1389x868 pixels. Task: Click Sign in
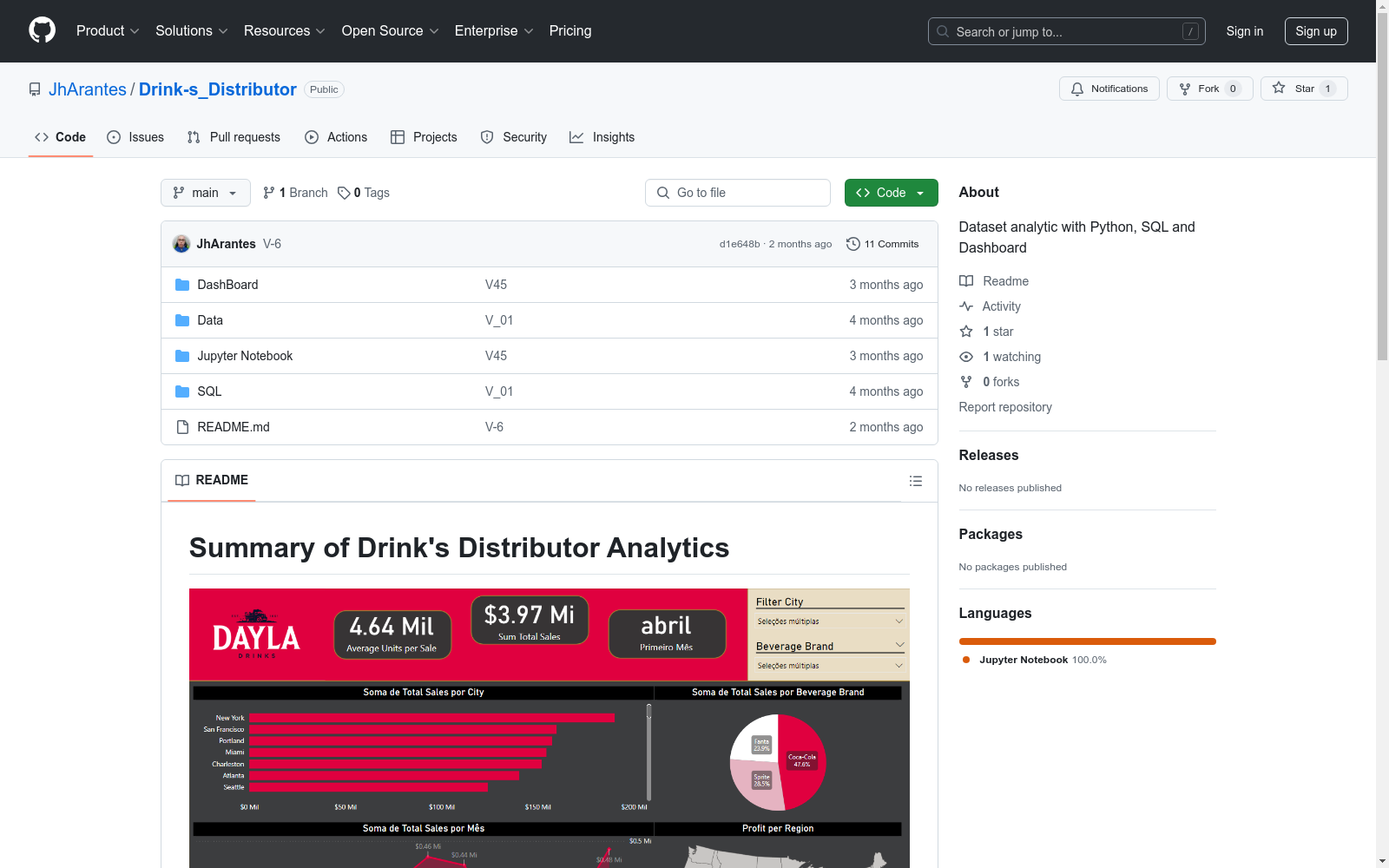(x=1245, y=31)
